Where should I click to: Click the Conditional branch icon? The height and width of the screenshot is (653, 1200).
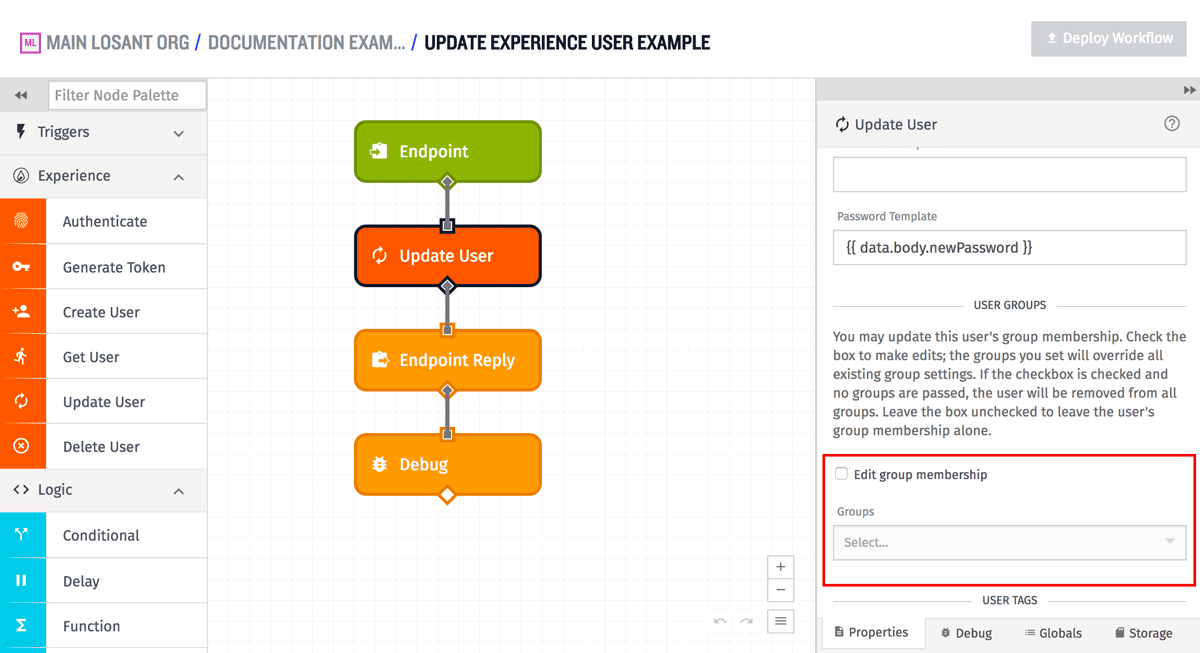[x=22, y=535]
